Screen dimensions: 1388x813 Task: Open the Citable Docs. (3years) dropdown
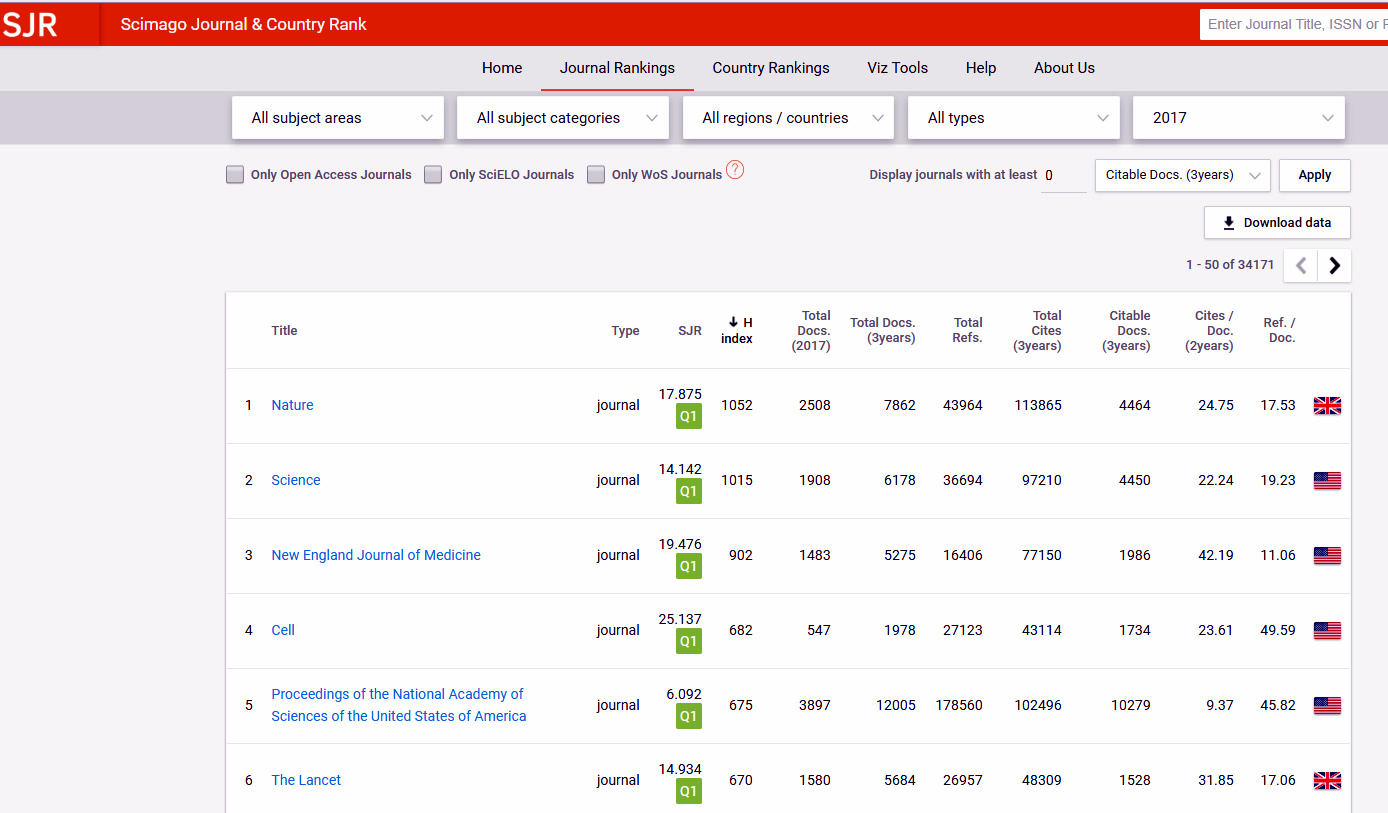click(1182, 175)
